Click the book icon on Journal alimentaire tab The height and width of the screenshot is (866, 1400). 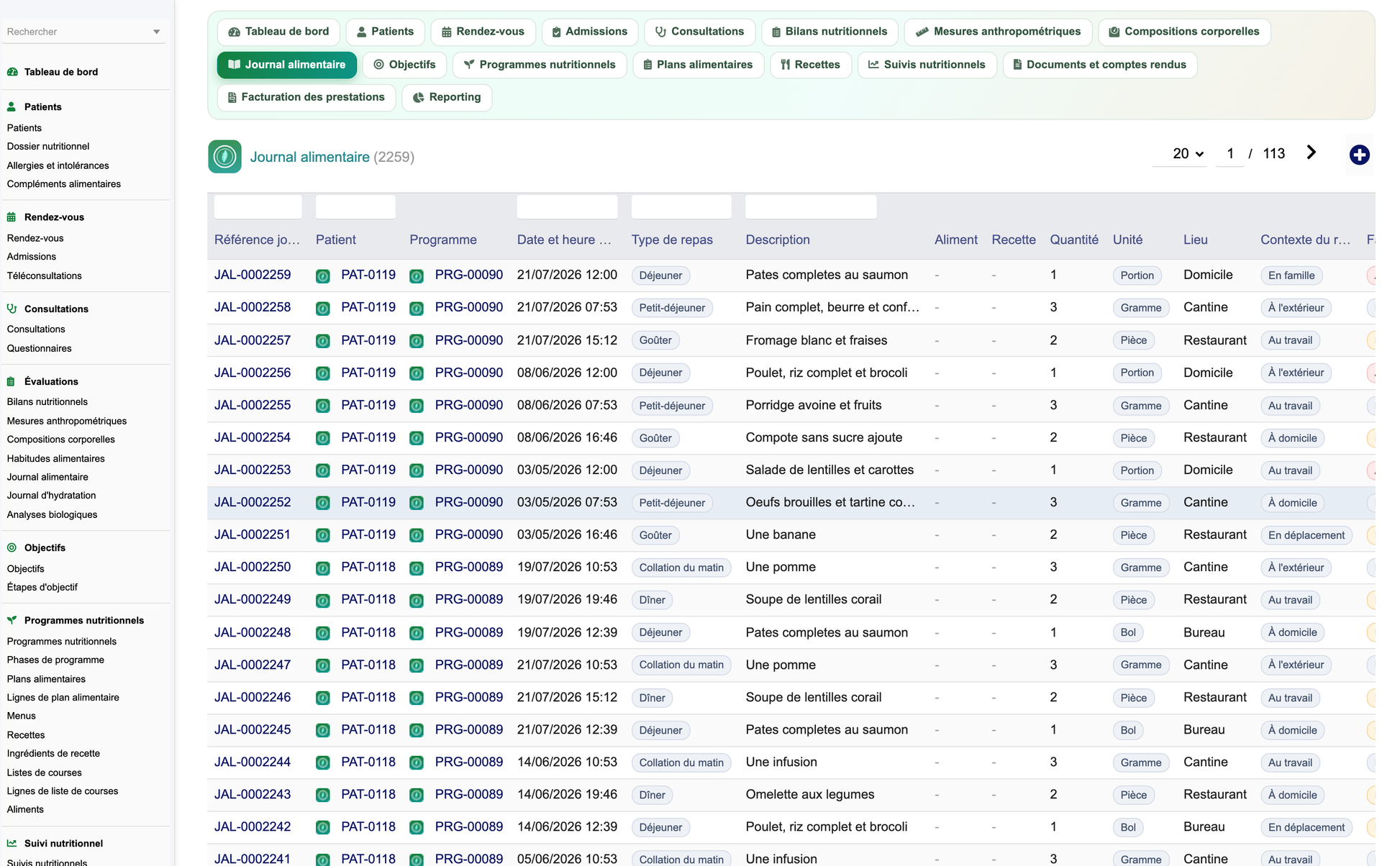tap(234, 65)
